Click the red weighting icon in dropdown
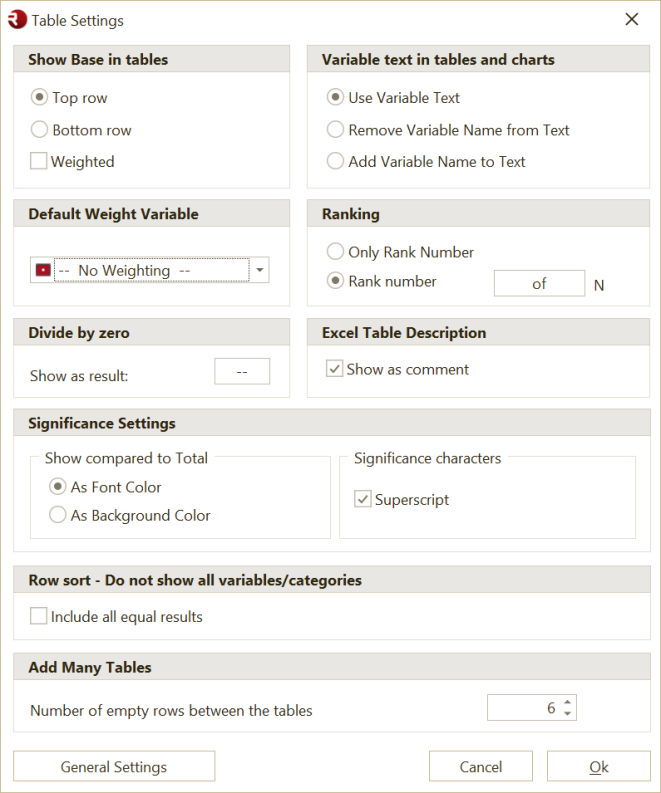Screen dimensions: 661x793 [x=43, y=270]
